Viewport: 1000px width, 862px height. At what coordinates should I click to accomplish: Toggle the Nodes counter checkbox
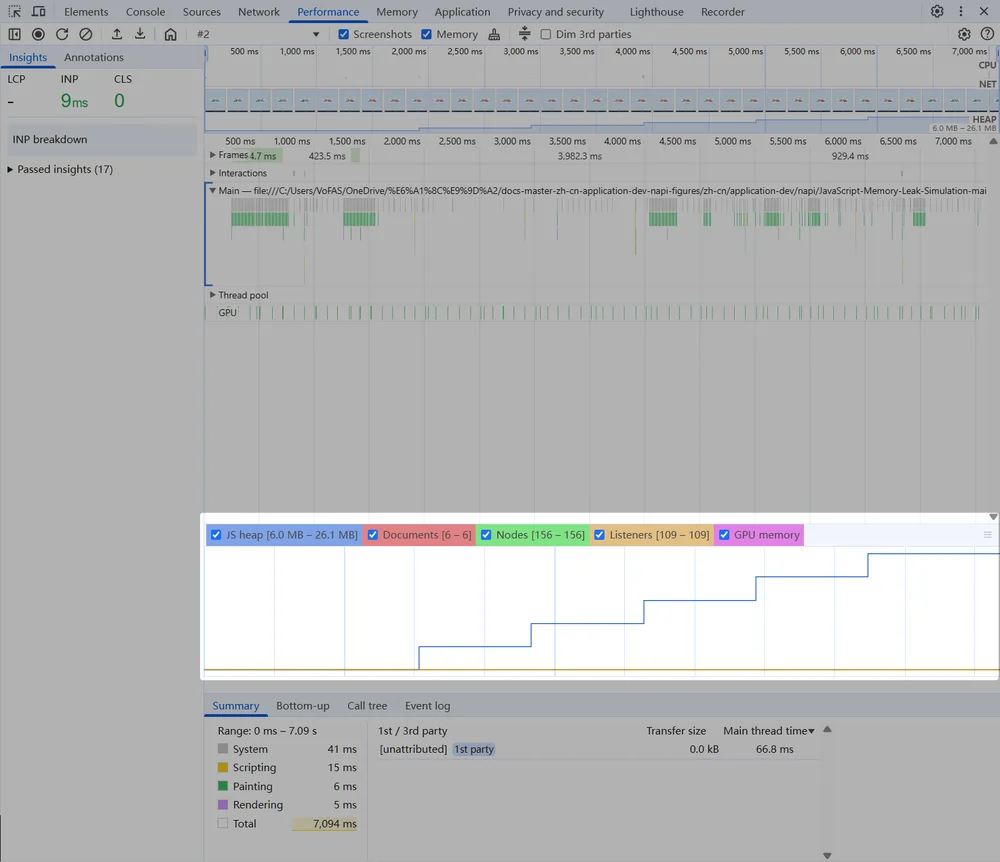coord(486,535)
